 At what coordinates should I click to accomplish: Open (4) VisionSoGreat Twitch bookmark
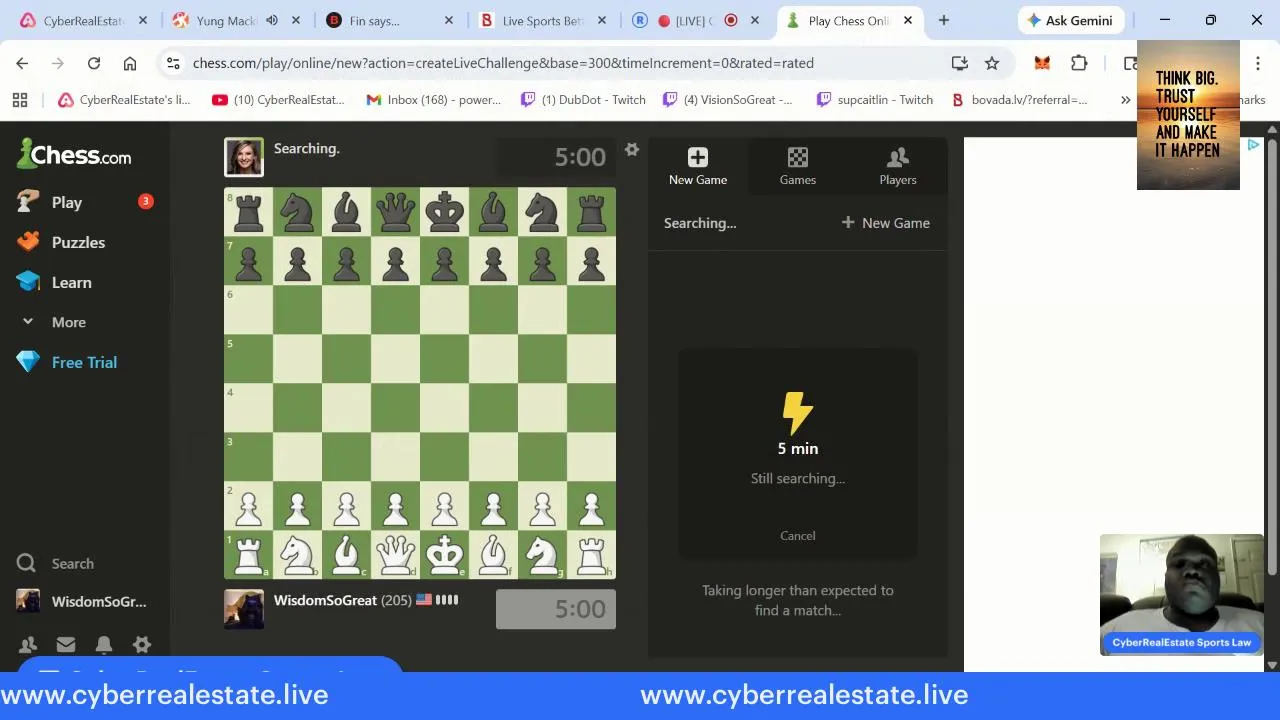tap(727, 99)
